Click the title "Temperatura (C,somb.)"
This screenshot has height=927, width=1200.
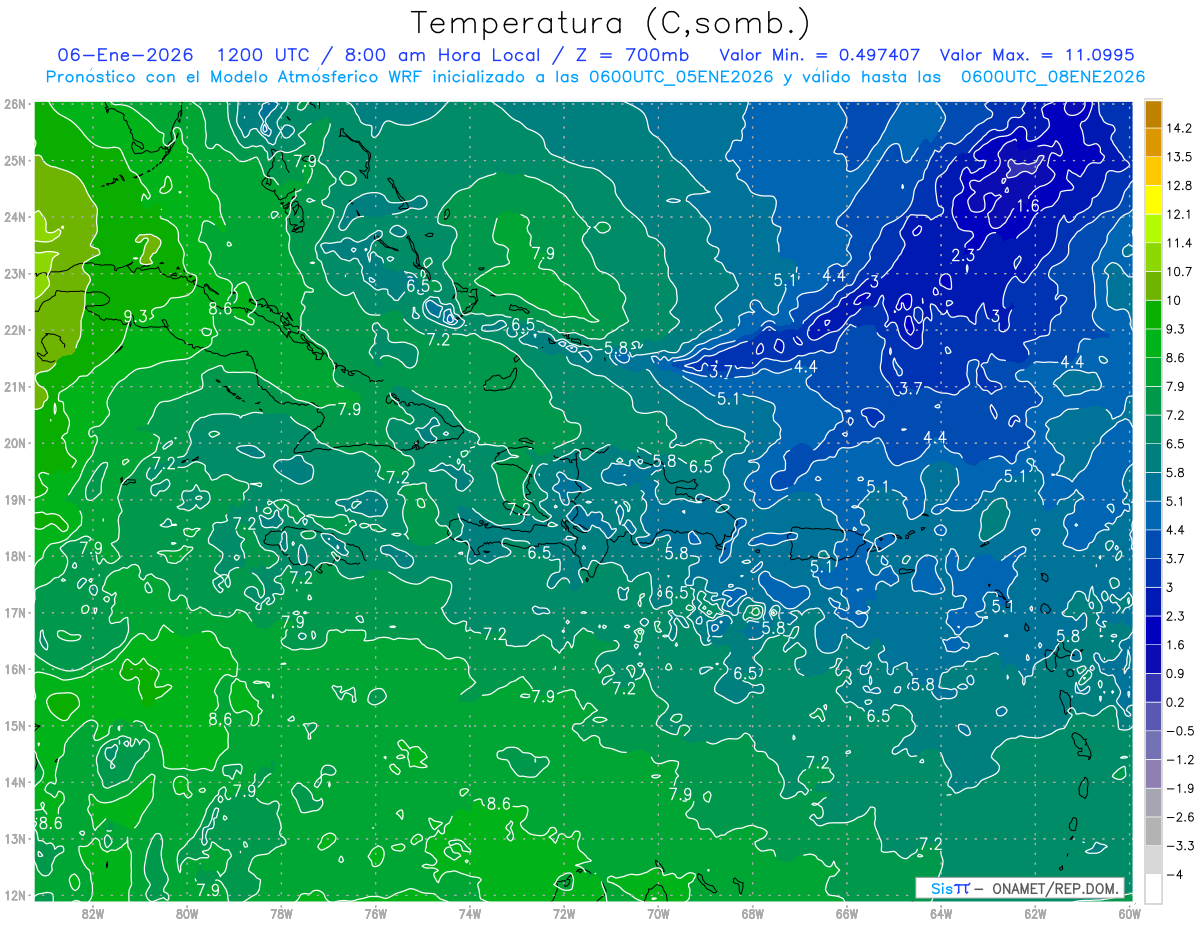tap(611, 24)
